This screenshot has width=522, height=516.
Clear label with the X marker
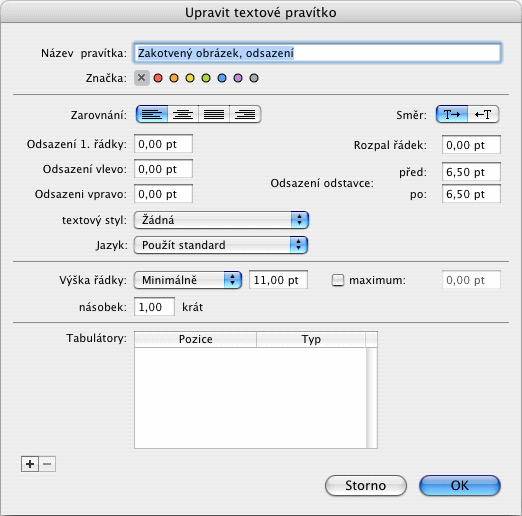142,78
